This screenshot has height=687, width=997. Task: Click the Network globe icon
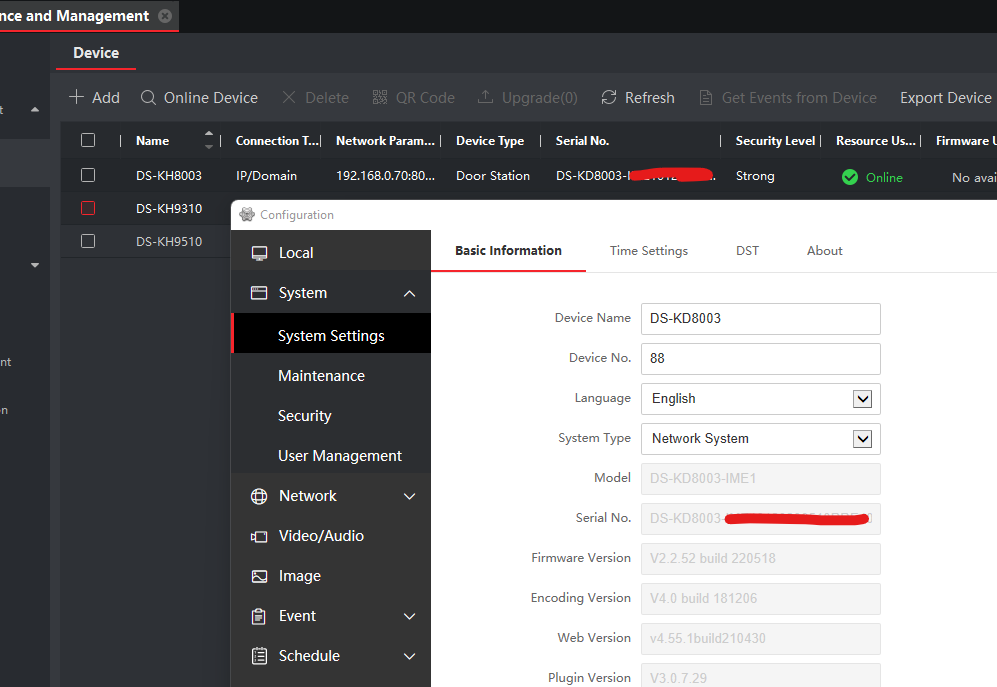(259, 496)
